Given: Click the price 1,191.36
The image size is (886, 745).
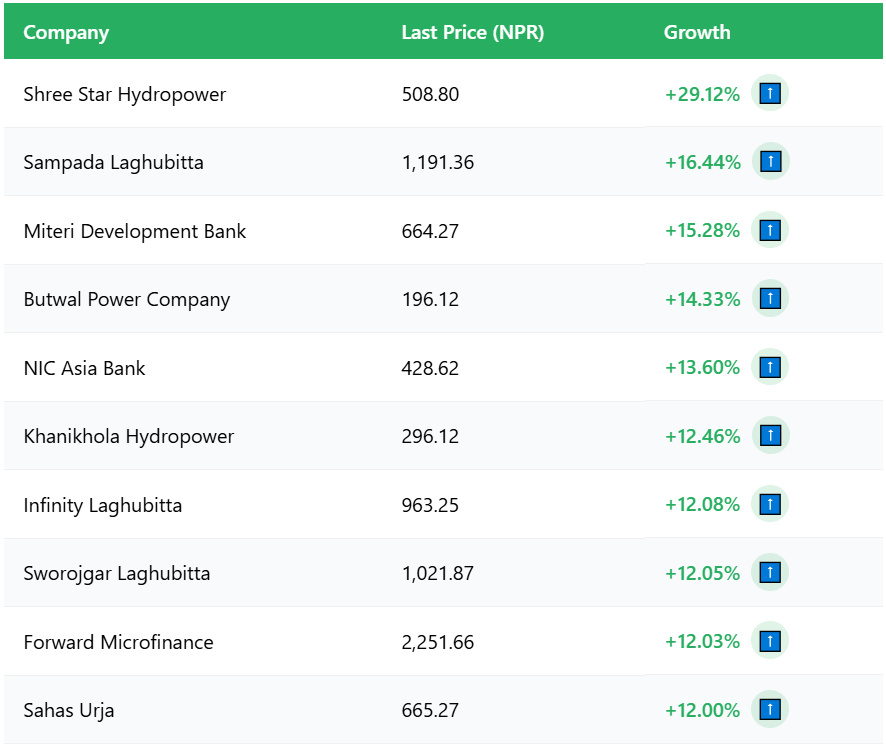Looking at the screenshot, I should pyautogui.click(x=437, y=163).
